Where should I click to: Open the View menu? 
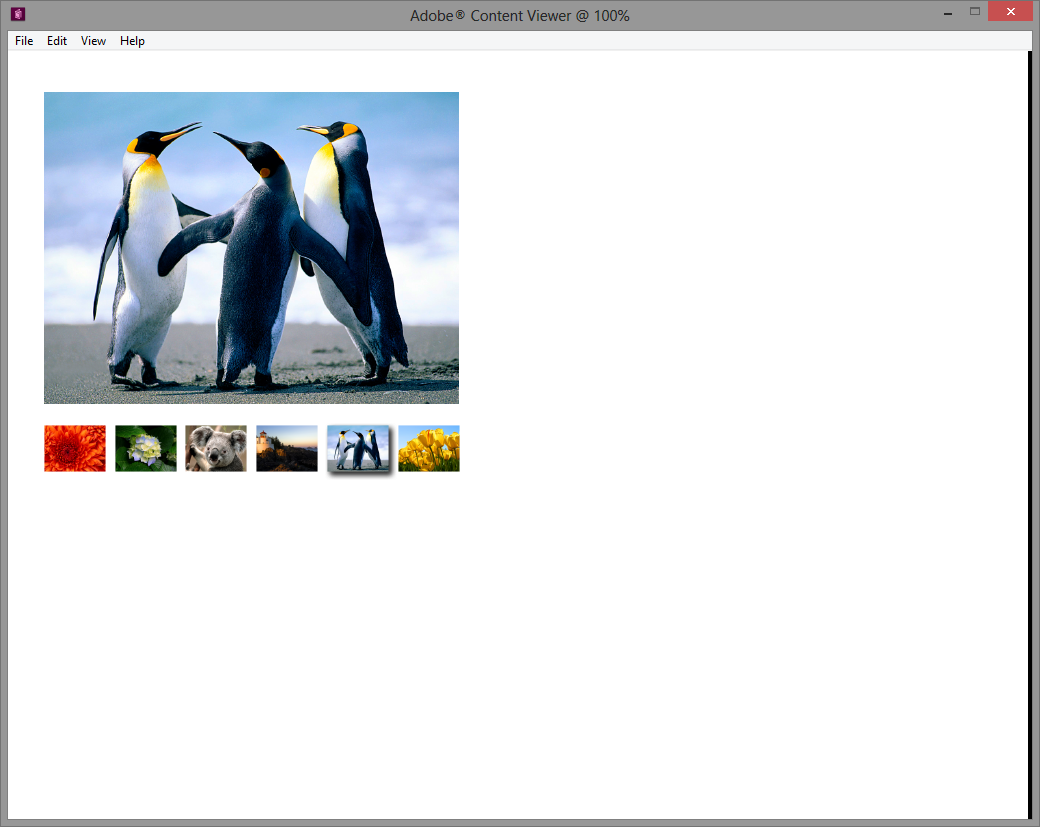94,41
